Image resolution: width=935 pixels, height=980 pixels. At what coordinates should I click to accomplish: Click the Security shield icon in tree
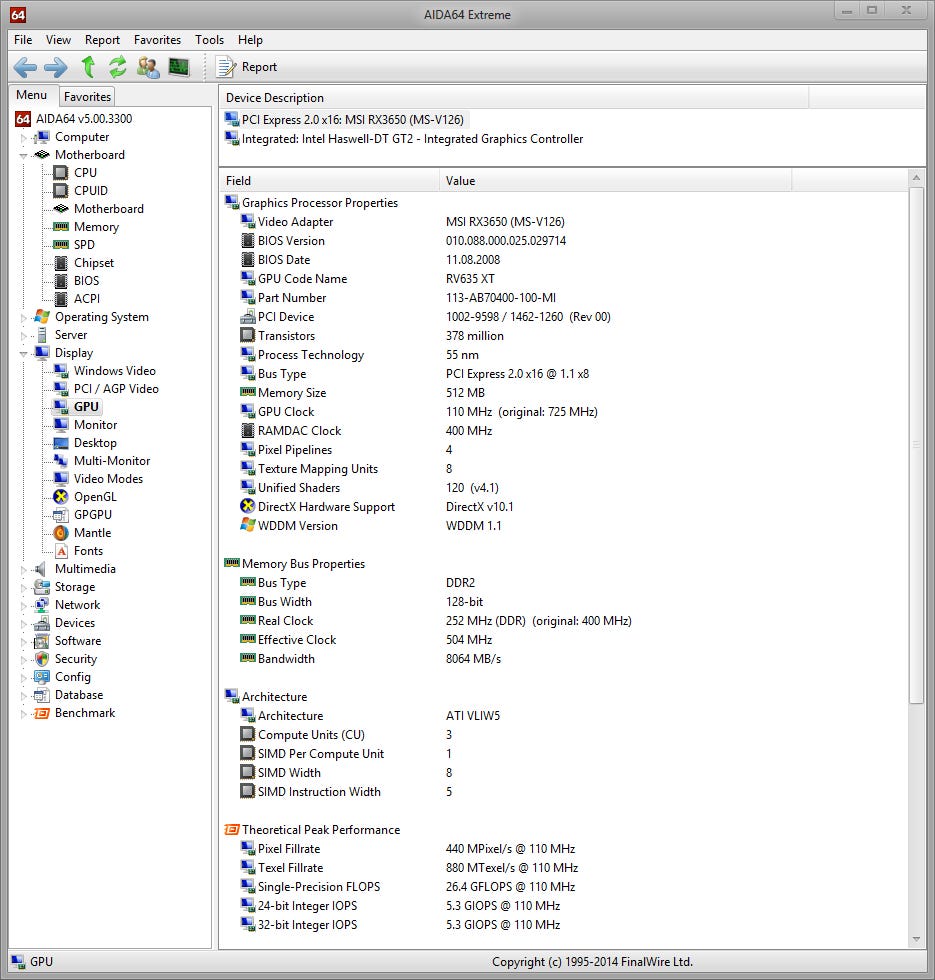point(42,659)
